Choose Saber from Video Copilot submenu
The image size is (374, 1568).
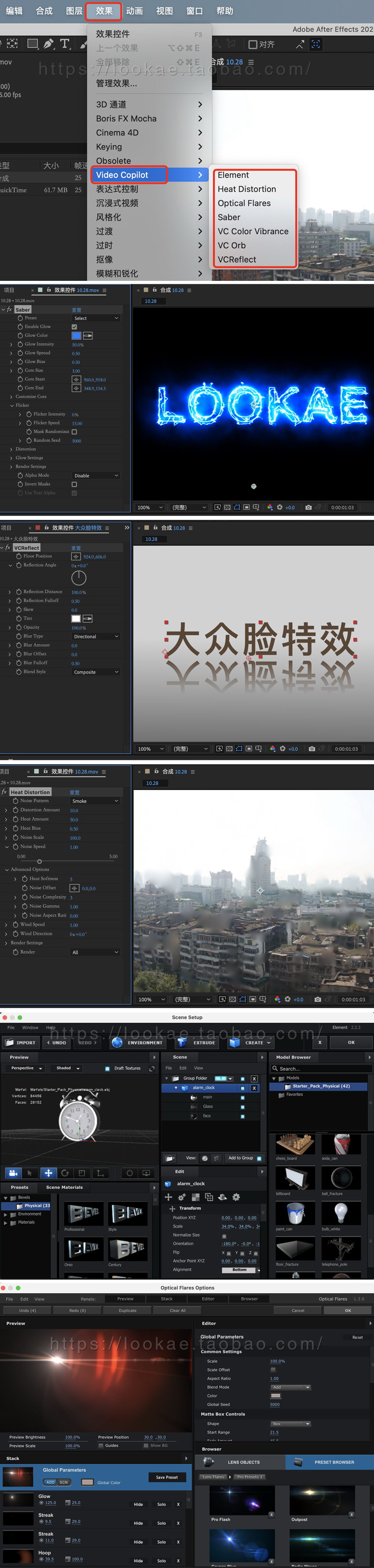pyautogui.click(x=229, y=217)
